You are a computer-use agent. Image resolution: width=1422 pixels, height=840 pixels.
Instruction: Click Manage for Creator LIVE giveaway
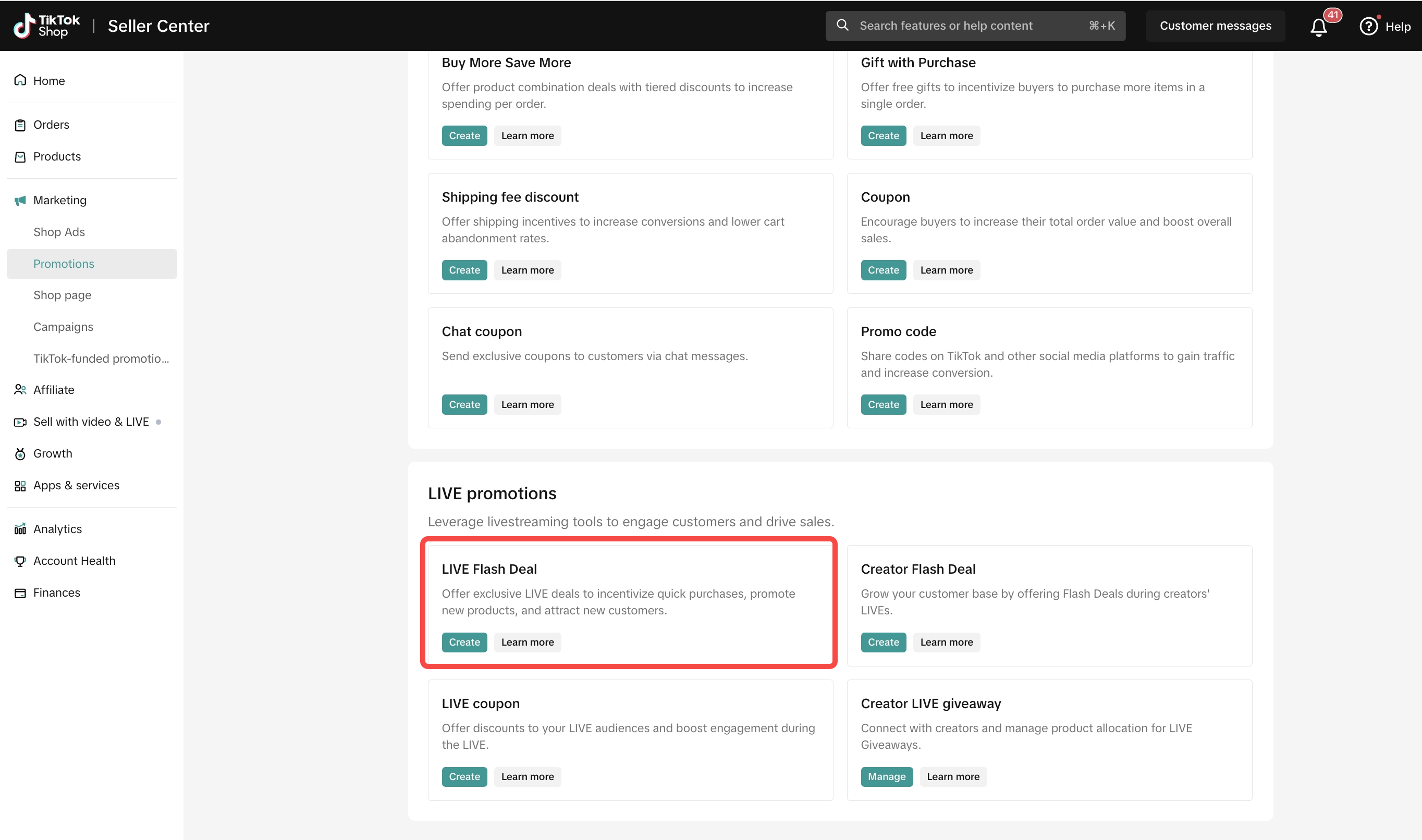(886, 776)
